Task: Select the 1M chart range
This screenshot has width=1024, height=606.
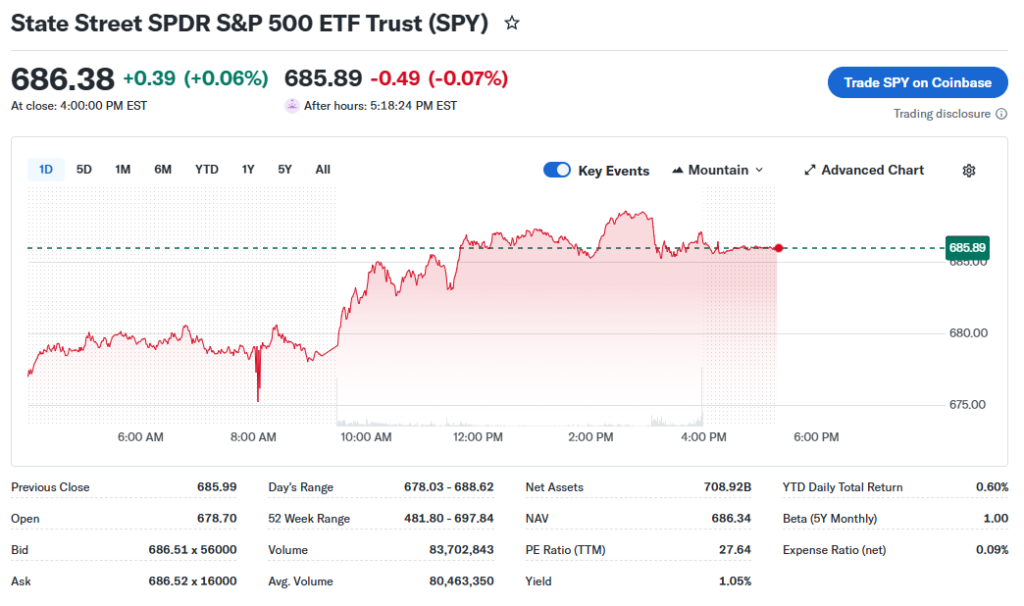Action: (x=123, y=169)
